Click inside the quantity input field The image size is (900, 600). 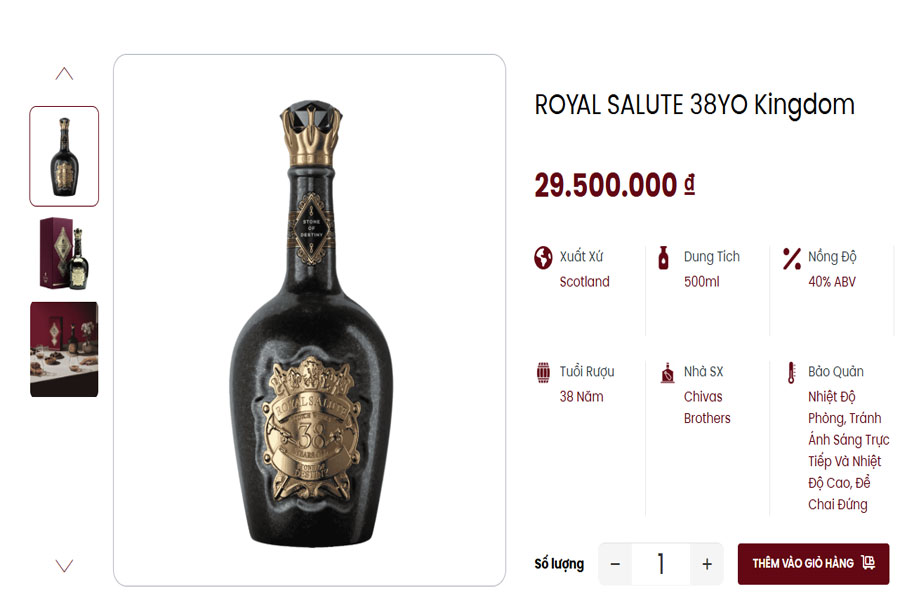[x=660, y=563]
